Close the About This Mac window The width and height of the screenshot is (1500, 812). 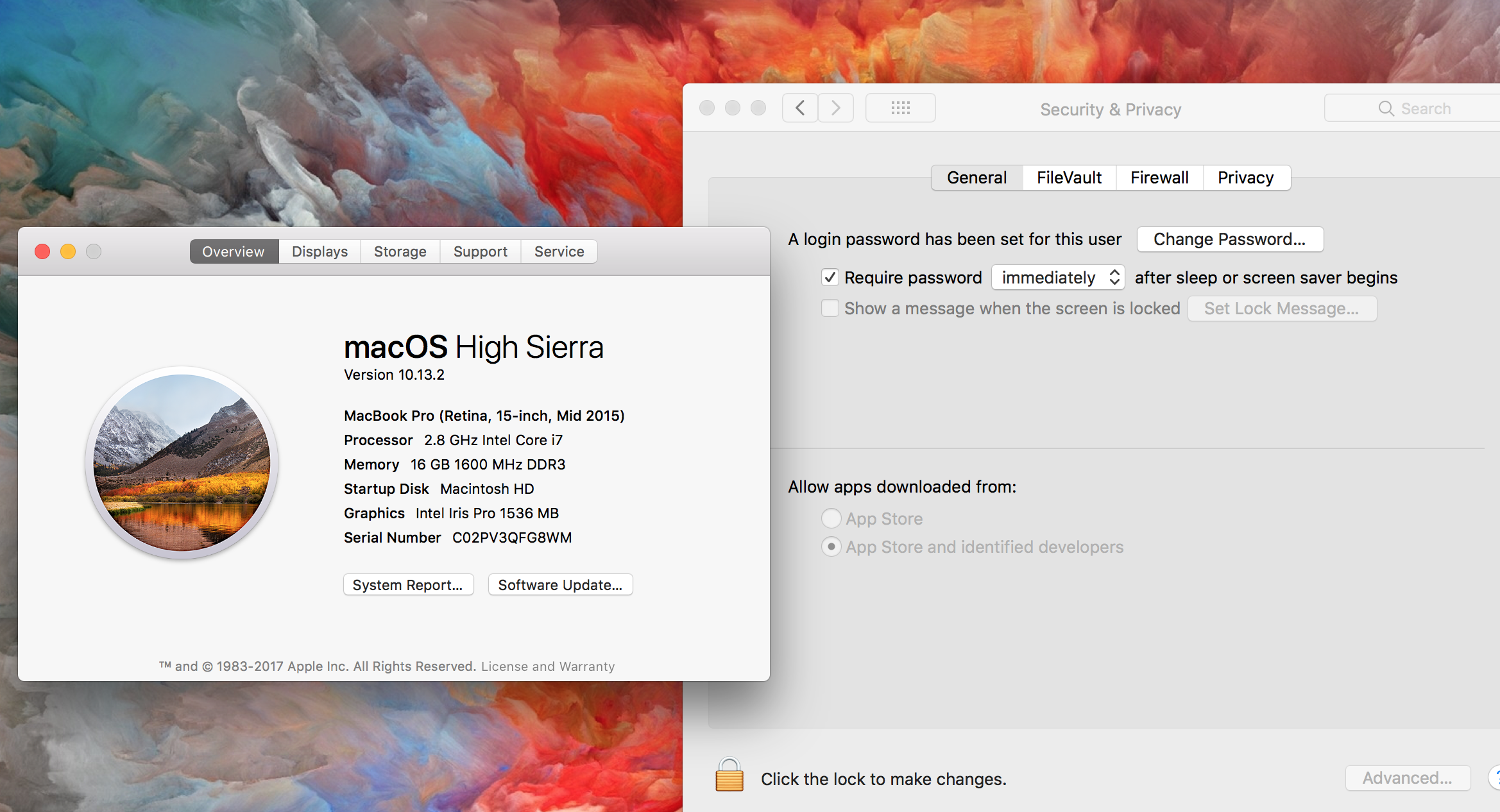[42, 251]
